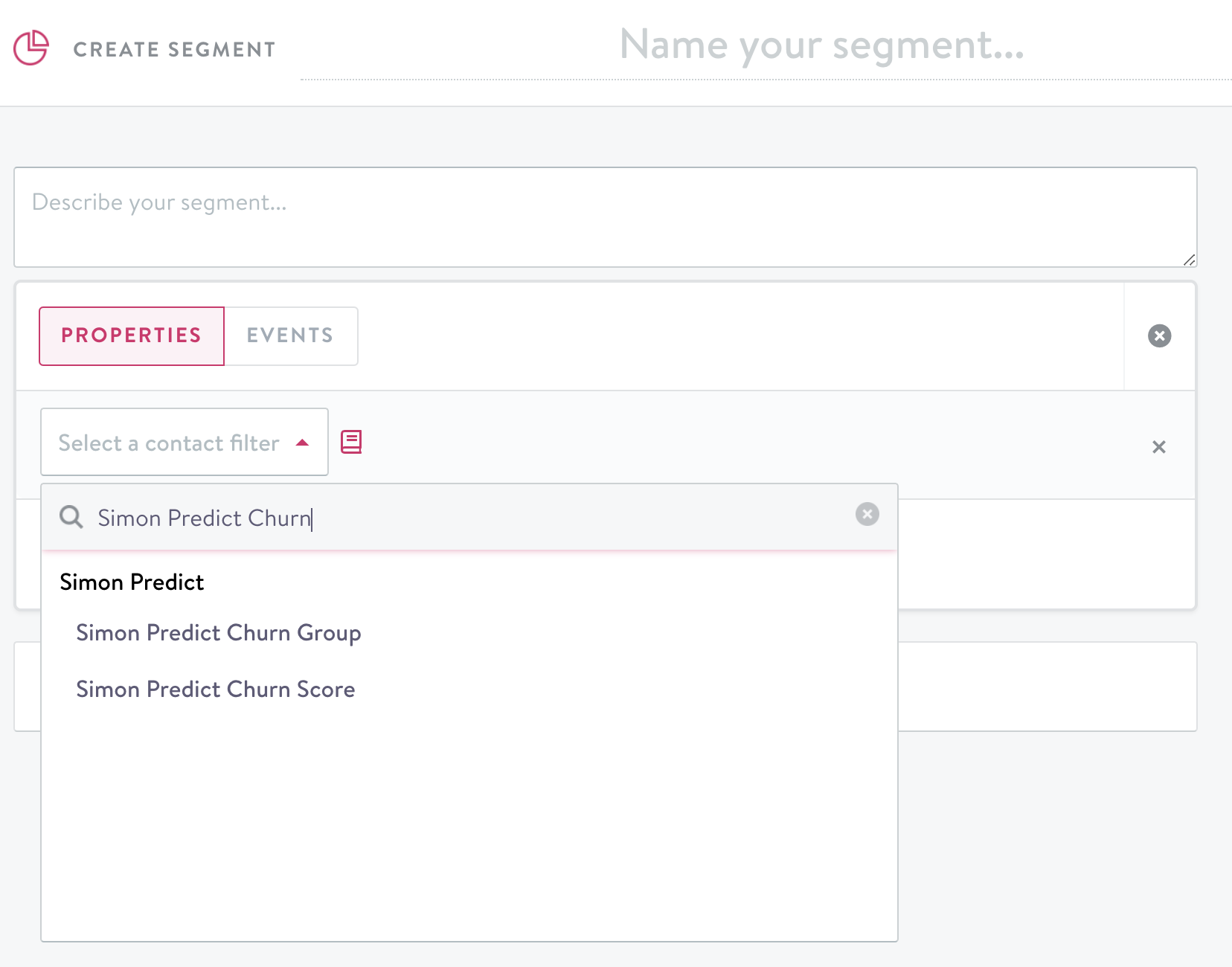1232x967 pixels.
Task: Select Simon Predict Churn Group option
Action: coord(218,632)
